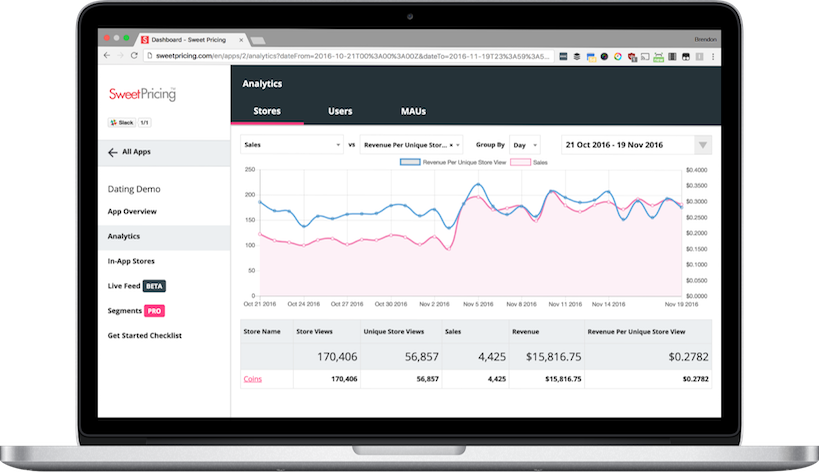Click the black color-wheel extension icon

(604, 56)
